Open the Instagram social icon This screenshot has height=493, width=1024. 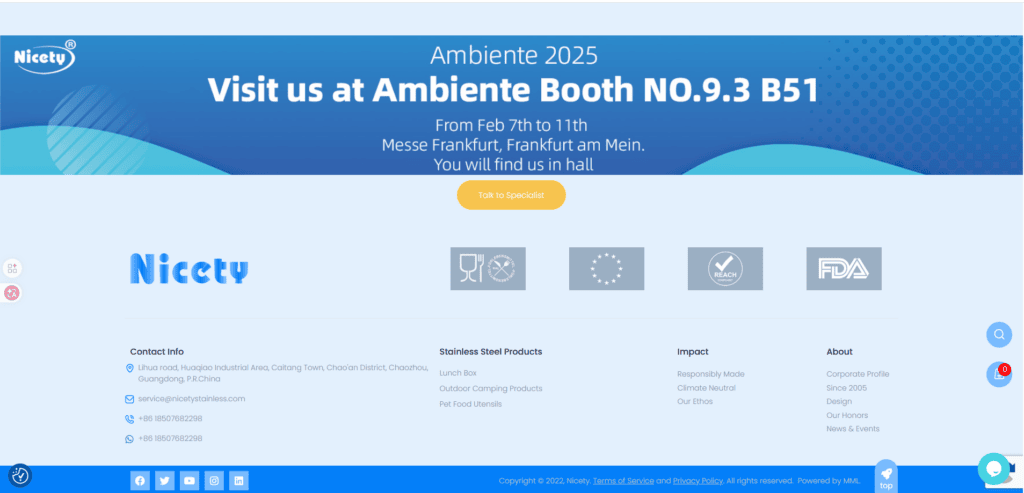click(x=214, y=481)
